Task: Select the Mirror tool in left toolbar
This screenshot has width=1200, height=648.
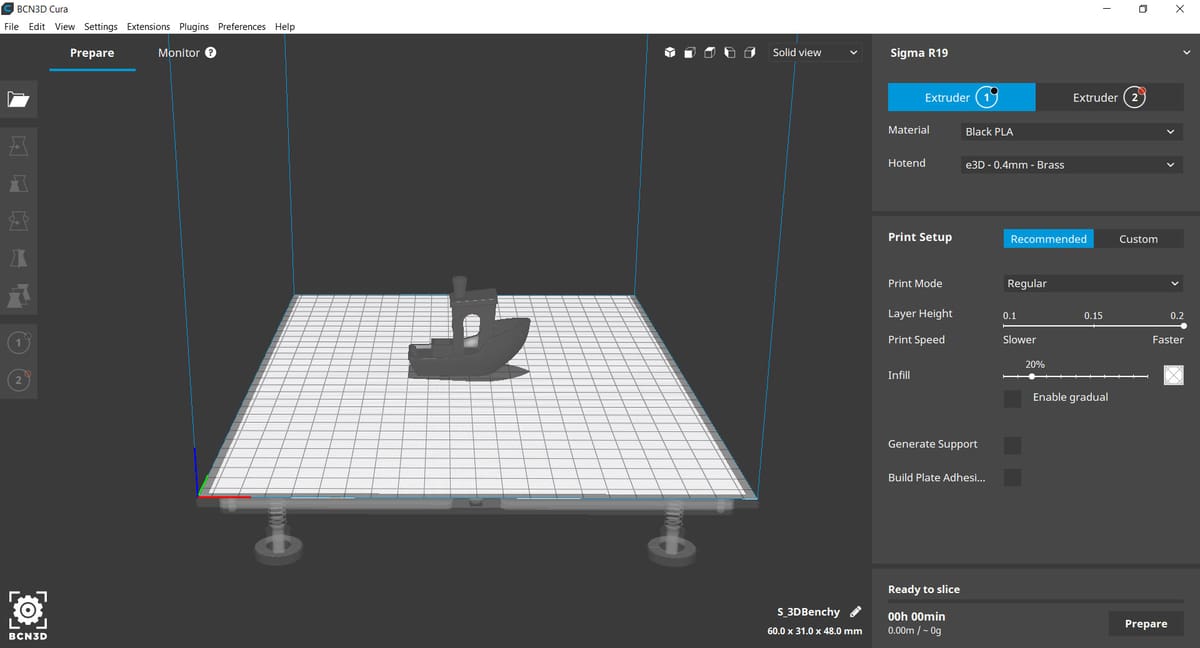Action: tap(18, 258)
